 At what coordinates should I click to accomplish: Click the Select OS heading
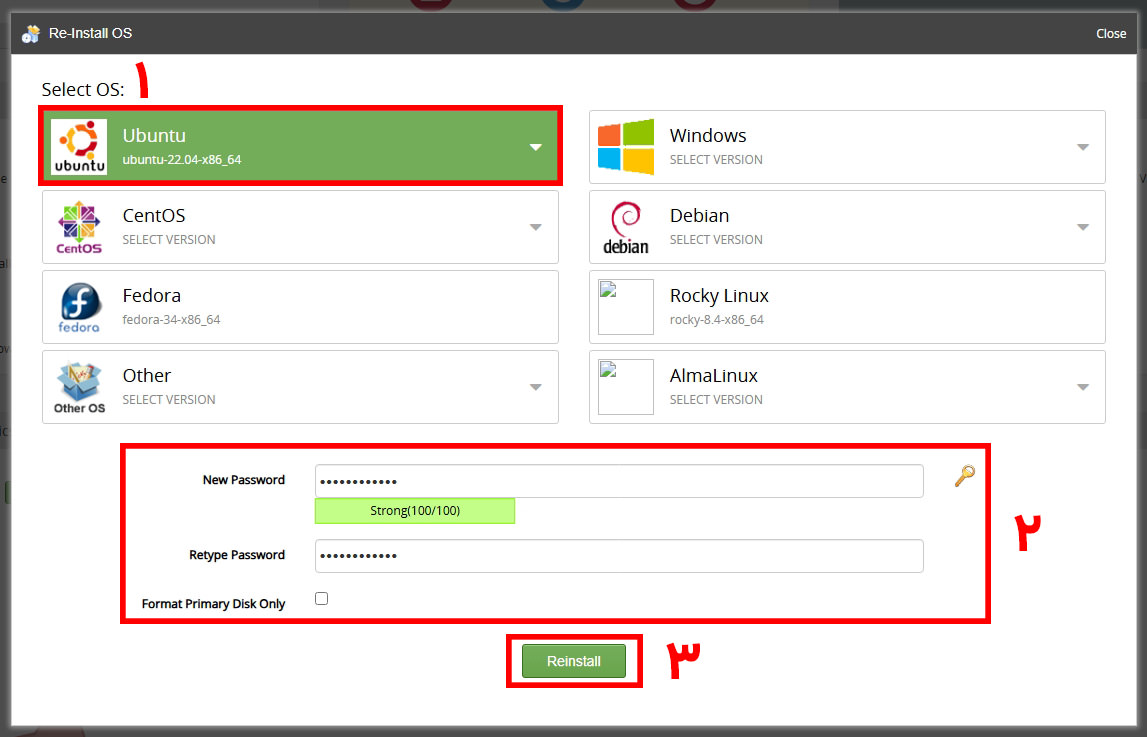[83, 89]
